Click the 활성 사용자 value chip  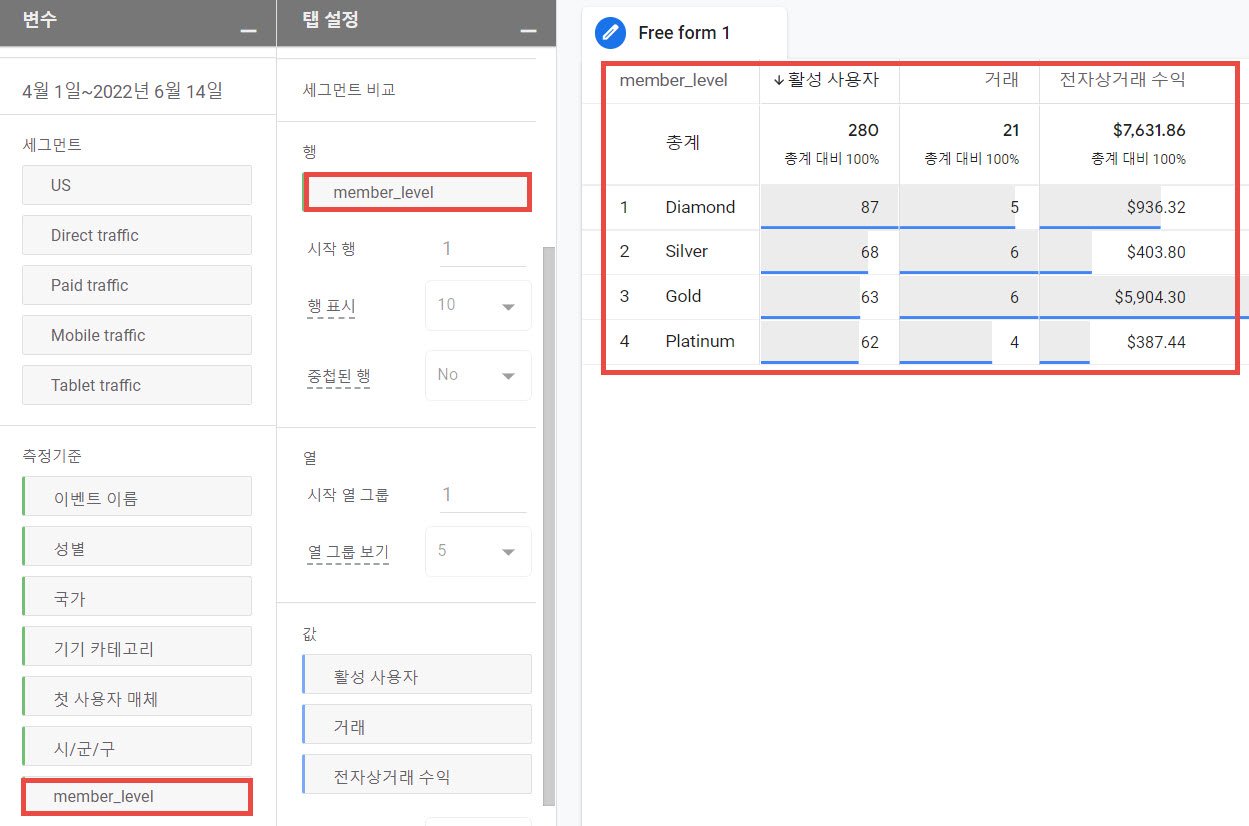coord(417,675)
